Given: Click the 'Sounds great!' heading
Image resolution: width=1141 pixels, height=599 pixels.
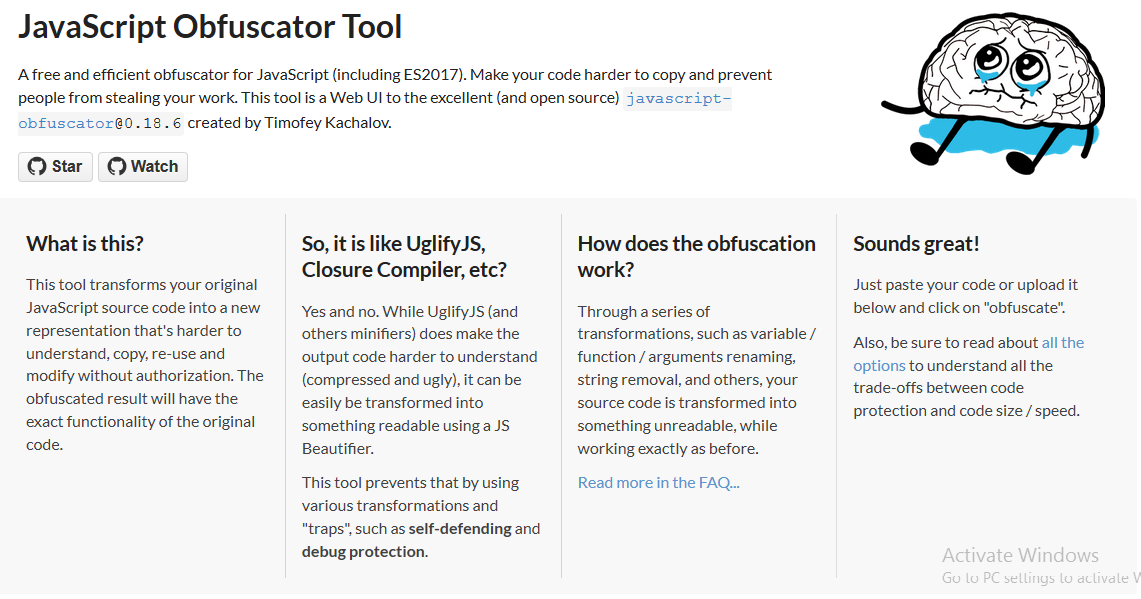Looking at the screenshot, I should [916, 244].
